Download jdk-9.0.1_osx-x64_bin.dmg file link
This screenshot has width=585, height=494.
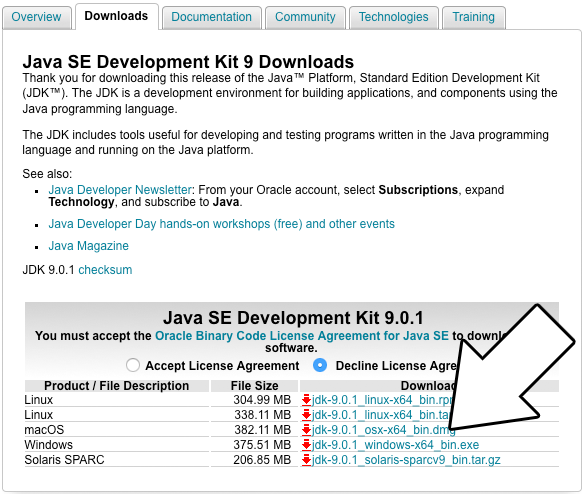tap(384, 429)
